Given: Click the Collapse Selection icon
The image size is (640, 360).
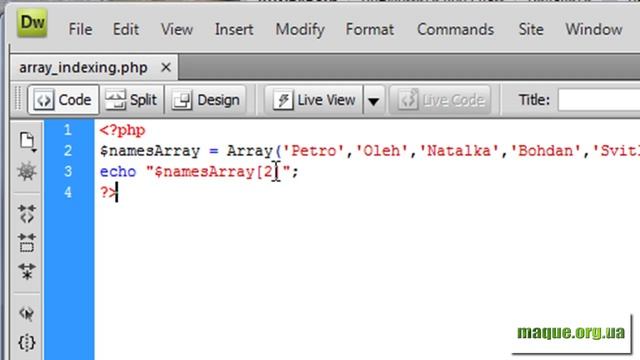Looking at the screenshot, I should pos(27,243).
